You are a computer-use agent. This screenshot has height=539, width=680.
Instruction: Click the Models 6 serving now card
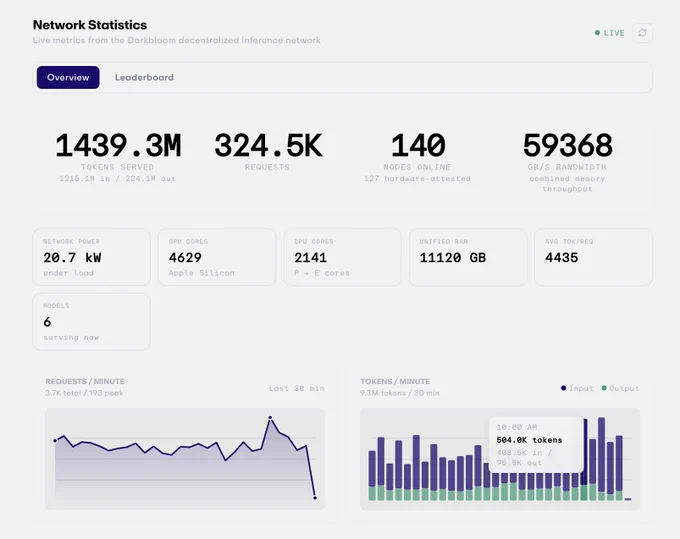coord(92,321)
